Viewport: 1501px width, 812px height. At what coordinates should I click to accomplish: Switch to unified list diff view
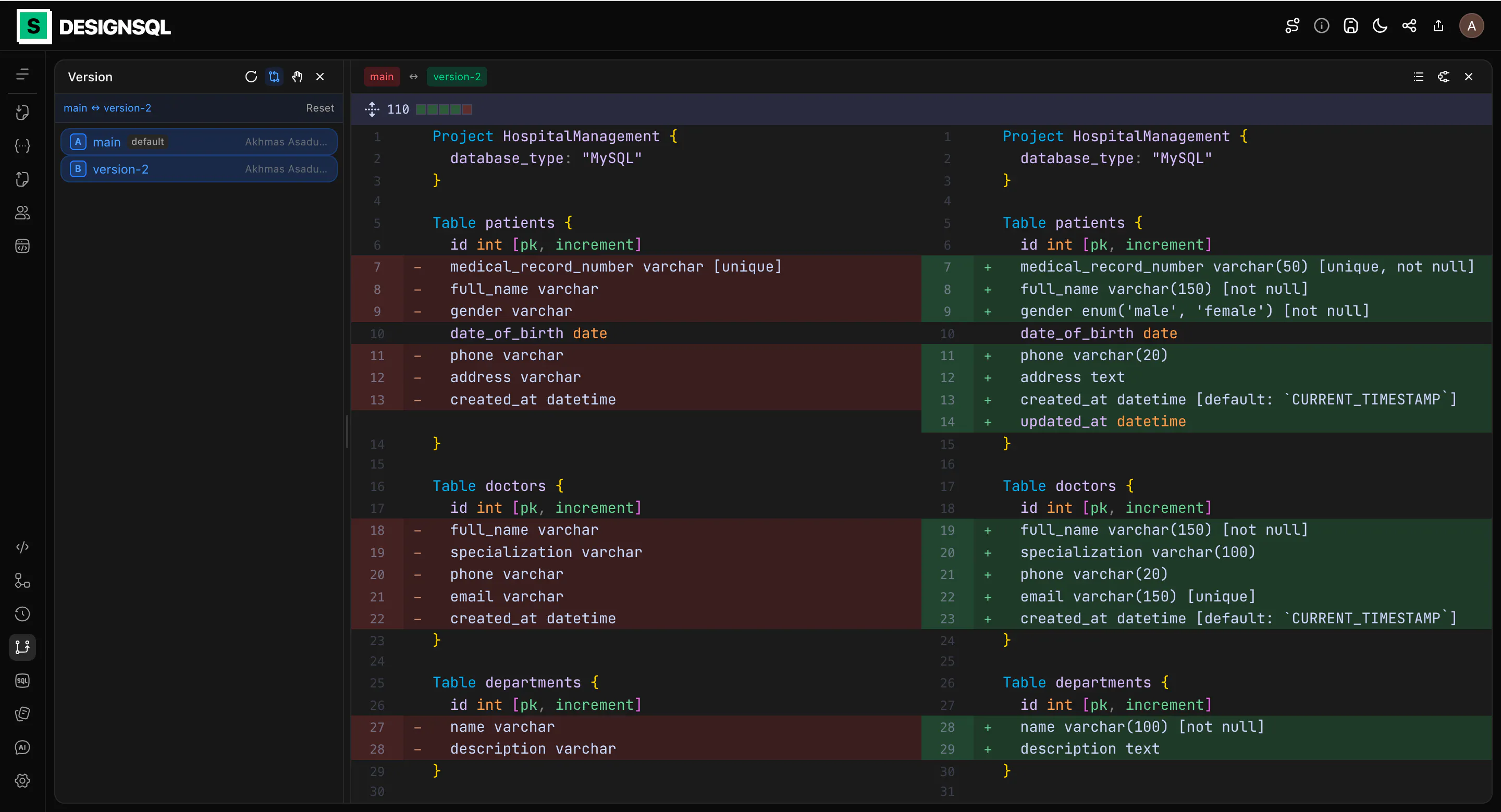(1418, 77)
